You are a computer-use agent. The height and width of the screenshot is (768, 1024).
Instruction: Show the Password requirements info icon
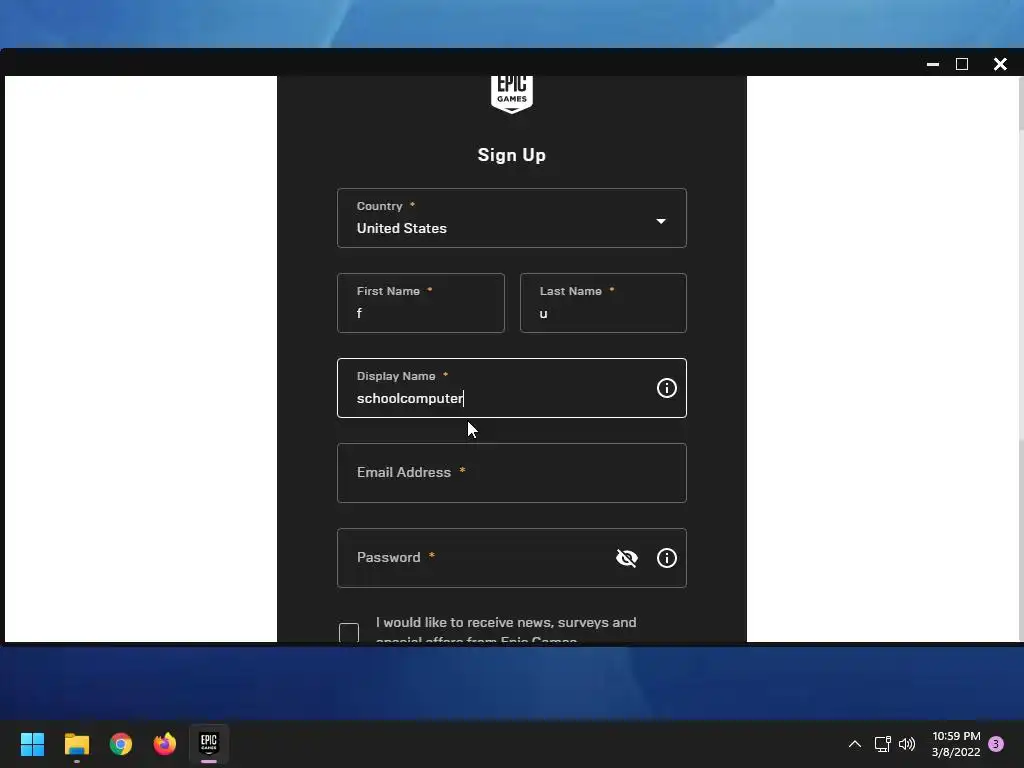click(x=666, y=558)
